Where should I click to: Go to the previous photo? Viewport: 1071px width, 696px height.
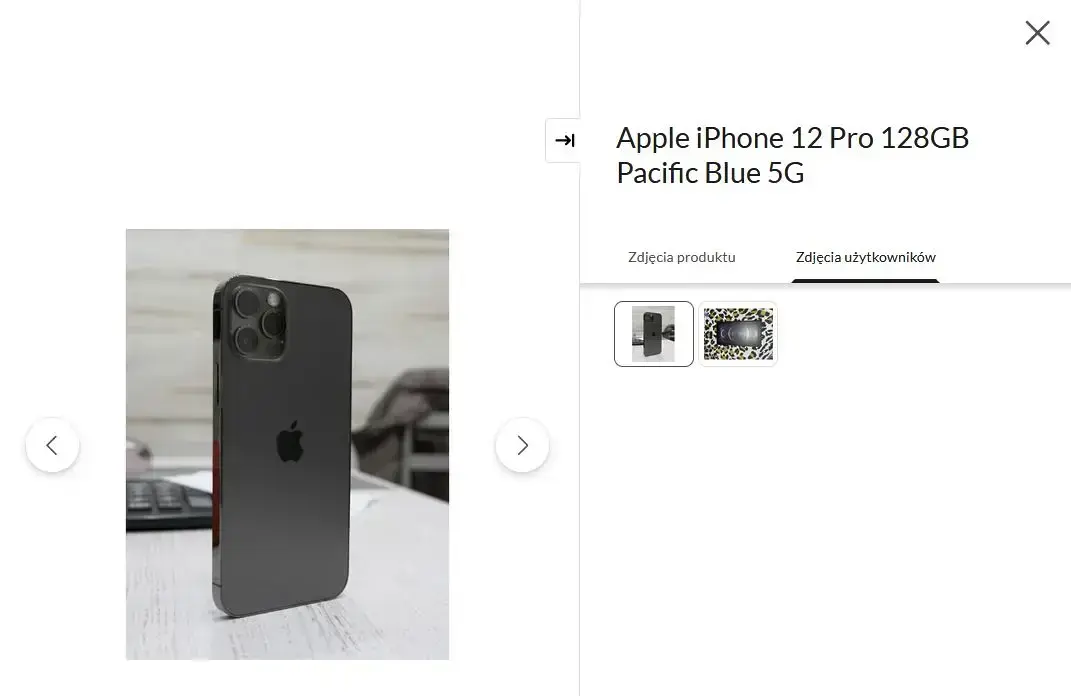pyautogui.click(x=53, y=445)
